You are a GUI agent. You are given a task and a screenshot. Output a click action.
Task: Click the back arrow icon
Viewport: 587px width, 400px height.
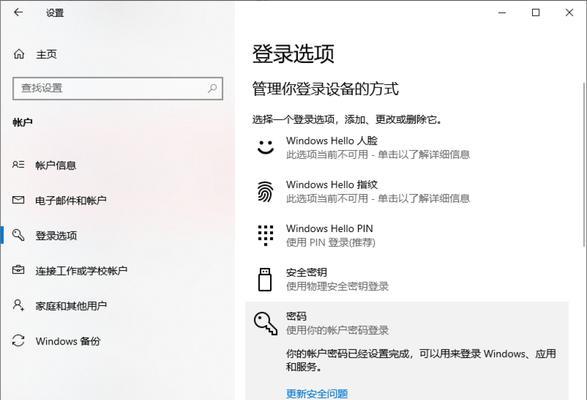tap(18, 12)
